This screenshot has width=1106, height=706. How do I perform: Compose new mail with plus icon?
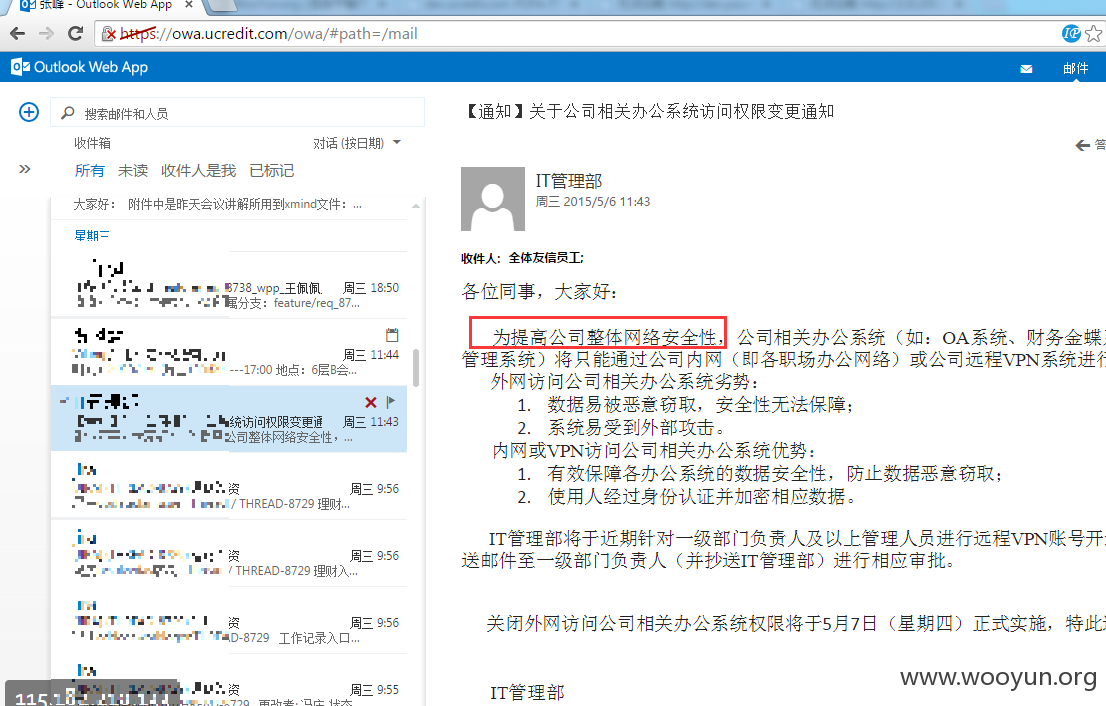click(x=29, y=112)
